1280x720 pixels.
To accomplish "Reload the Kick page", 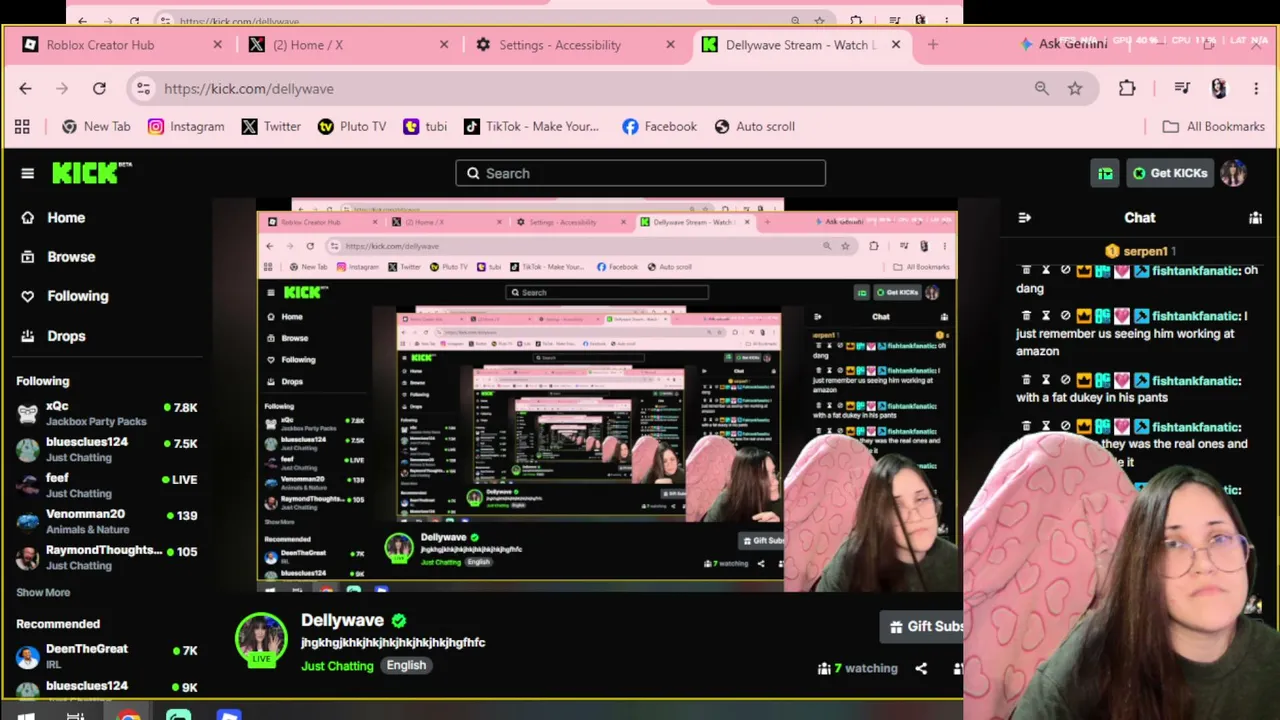I will pos(99,88).
